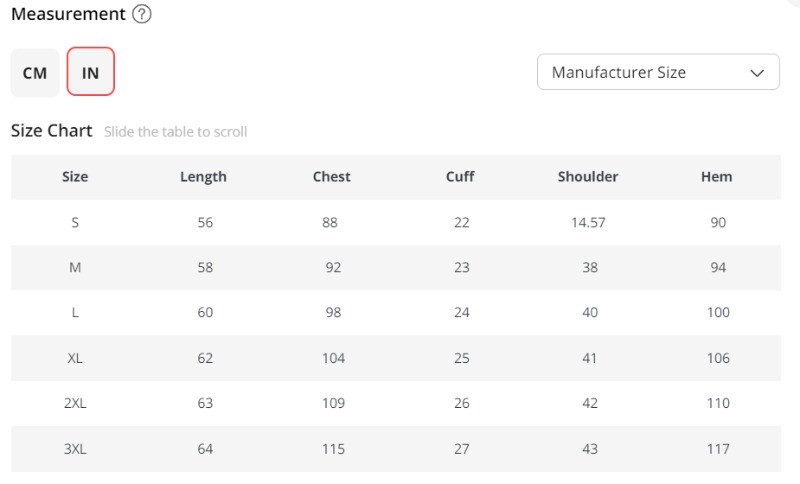Select the 2XL size row
This screenshot has width=800, height=484.
75,404
